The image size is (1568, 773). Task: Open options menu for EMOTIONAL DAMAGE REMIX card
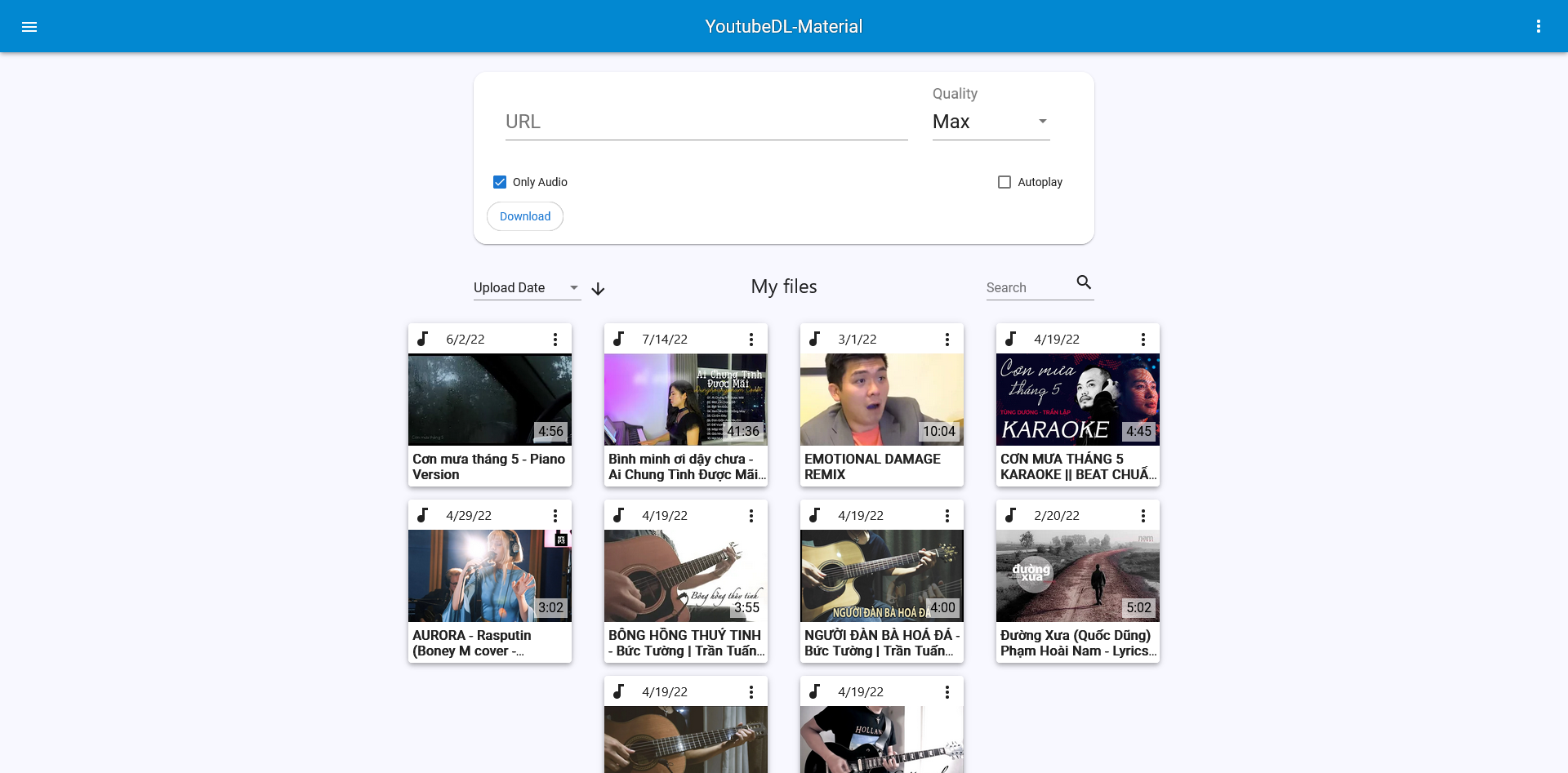947,340
